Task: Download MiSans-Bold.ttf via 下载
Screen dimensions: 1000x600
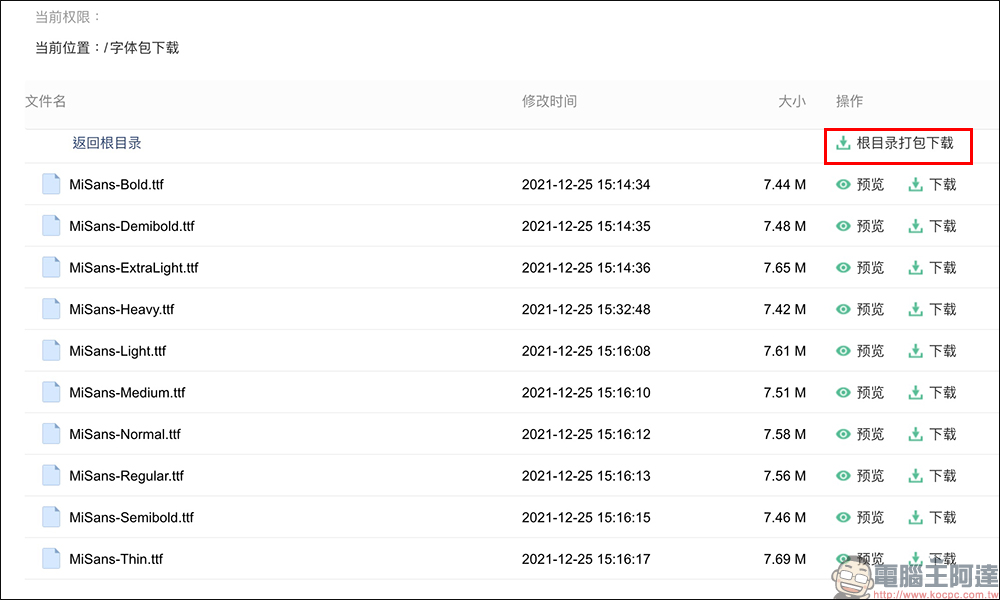Action: coord(932,184)
